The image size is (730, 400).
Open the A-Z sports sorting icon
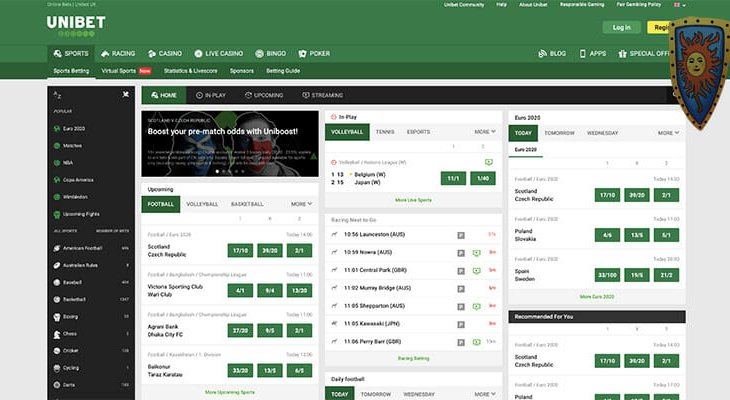coord(57,95)
